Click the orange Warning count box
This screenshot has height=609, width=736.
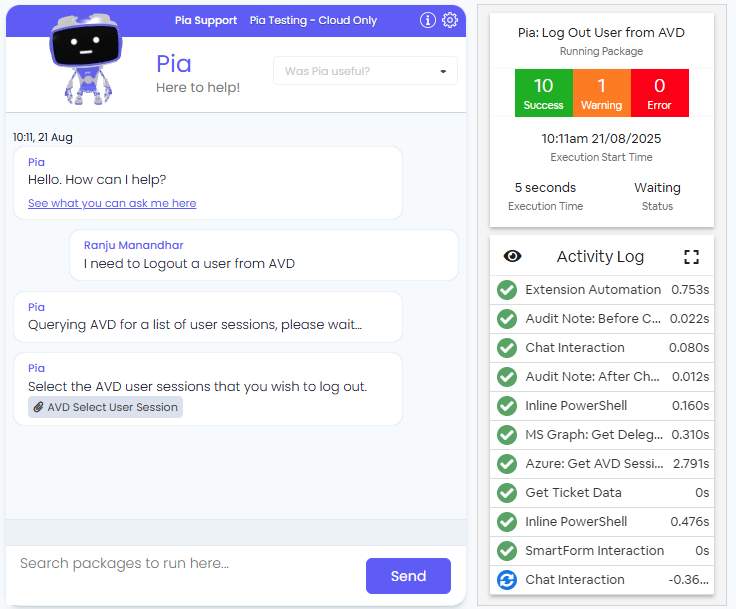[601, 93]
